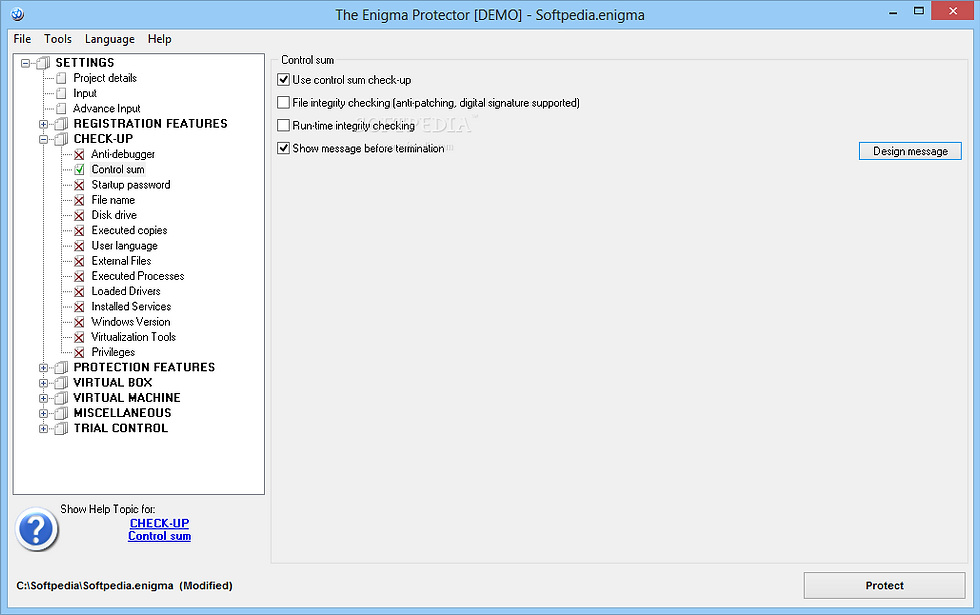Viewport: 980px width, 615px height.
Task: Minimize the Enigma Protector window
Action: tap(893, 11)
